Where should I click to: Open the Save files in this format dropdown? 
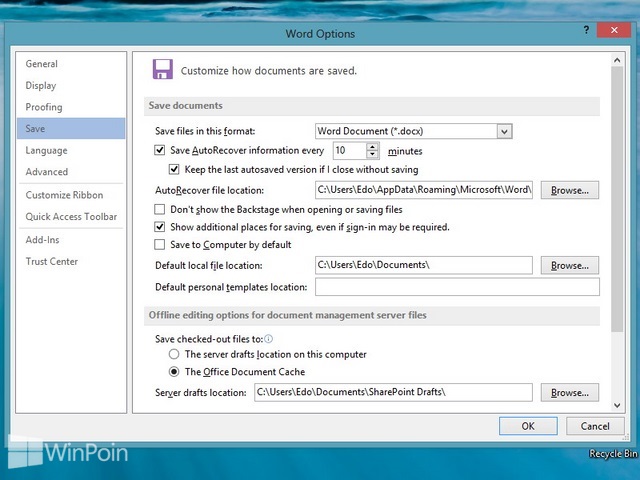504,131
